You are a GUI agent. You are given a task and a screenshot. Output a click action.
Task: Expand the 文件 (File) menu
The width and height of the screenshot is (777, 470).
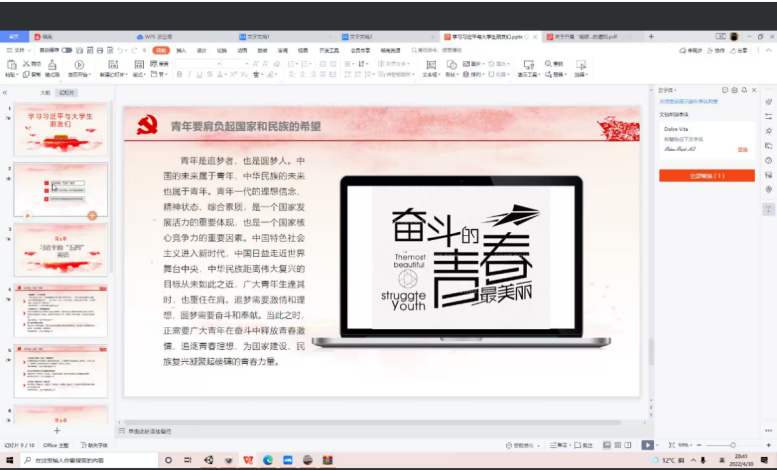17,49
